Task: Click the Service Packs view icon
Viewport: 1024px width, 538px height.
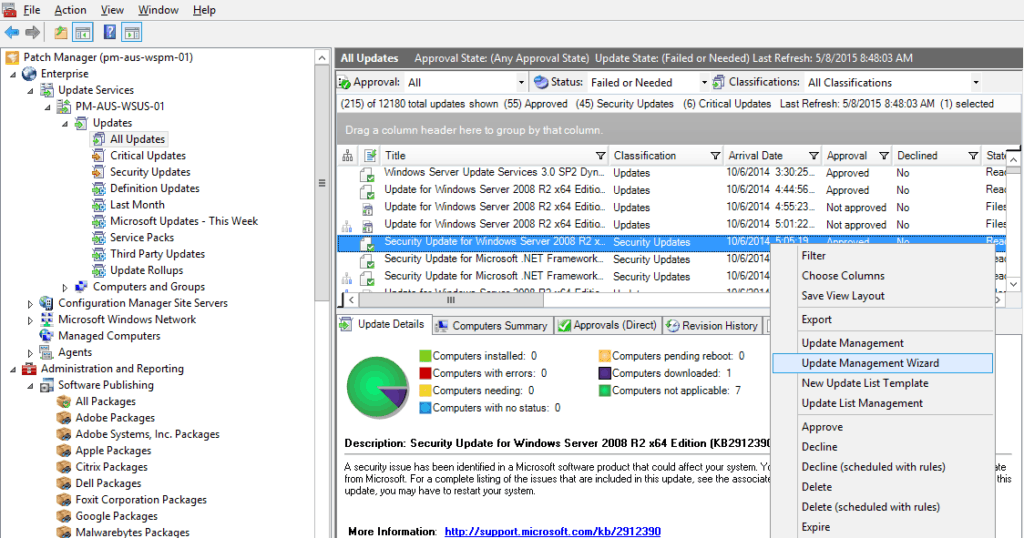Action: click(x=98, y=237)
